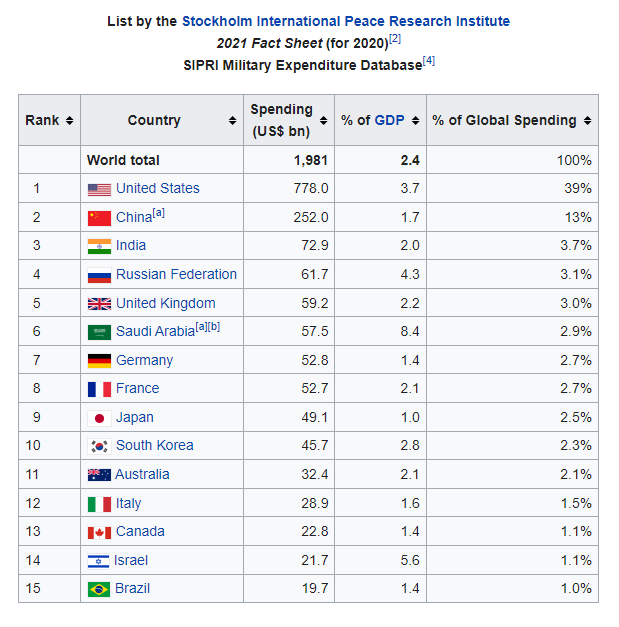The width and height of the screenshot is (619, 627).
Task: Open citation reference [2] after Fact Sheet
Action: pos(395,39)
